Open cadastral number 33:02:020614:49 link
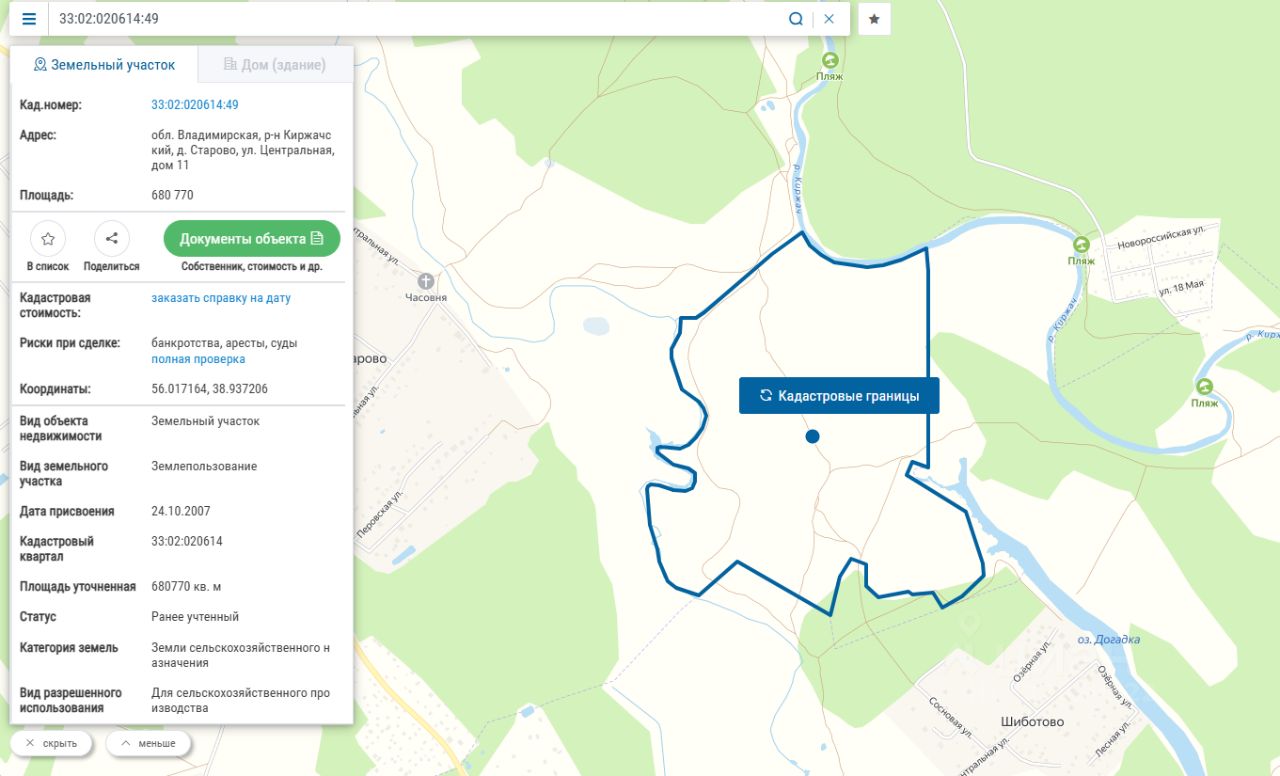 click(195, 105)
